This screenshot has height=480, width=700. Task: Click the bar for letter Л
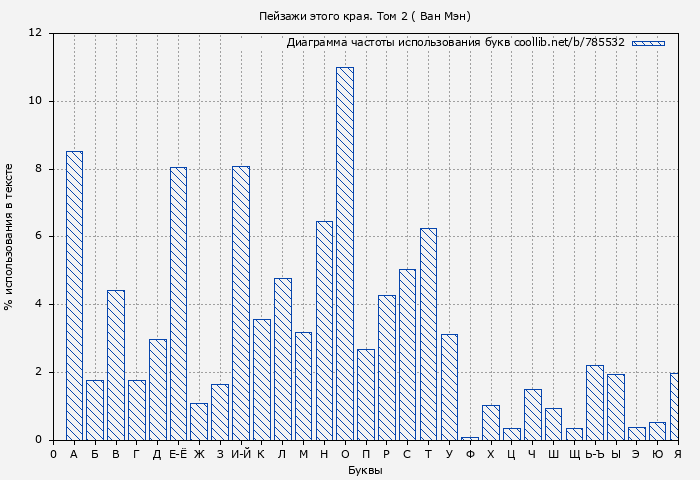click(283, 359)
